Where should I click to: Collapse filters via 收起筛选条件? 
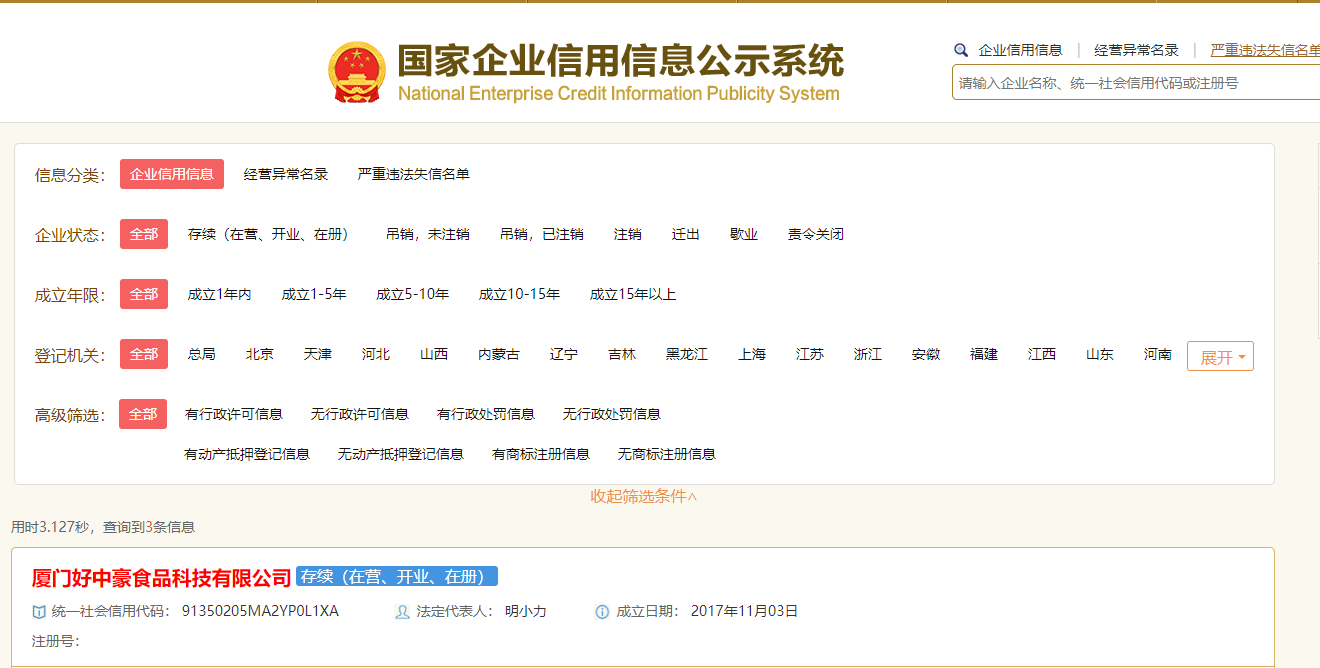click(644, 496)
